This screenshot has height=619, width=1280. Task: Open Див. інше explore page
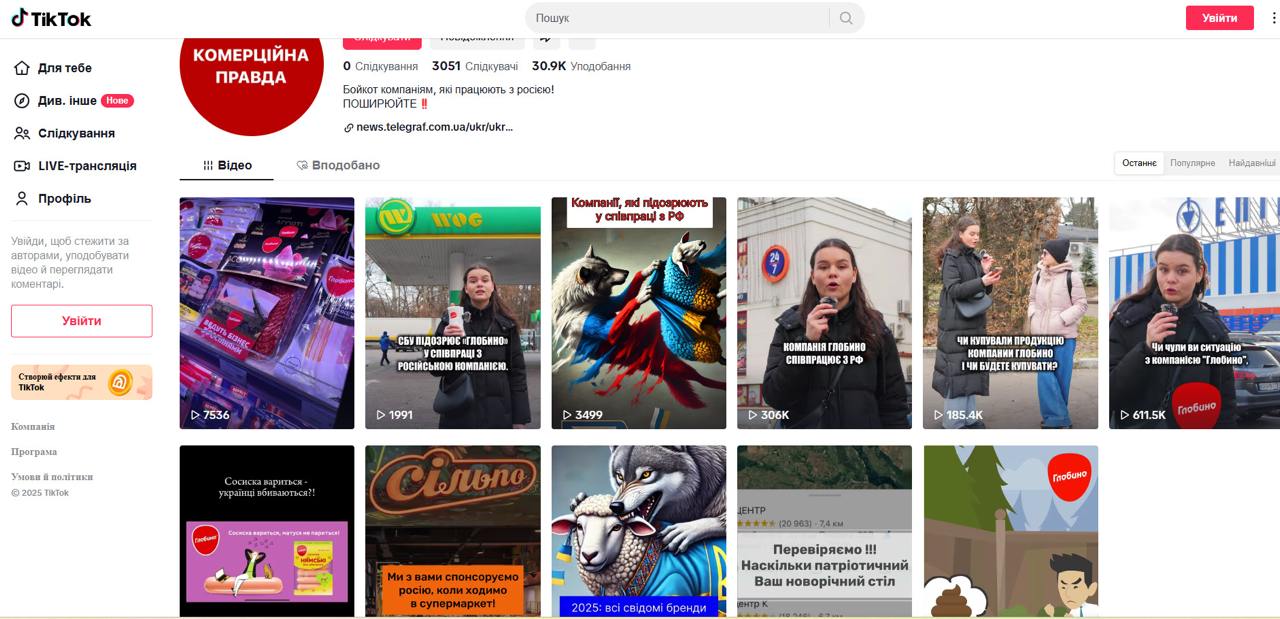pyautogui.click(x=67, y=101)
